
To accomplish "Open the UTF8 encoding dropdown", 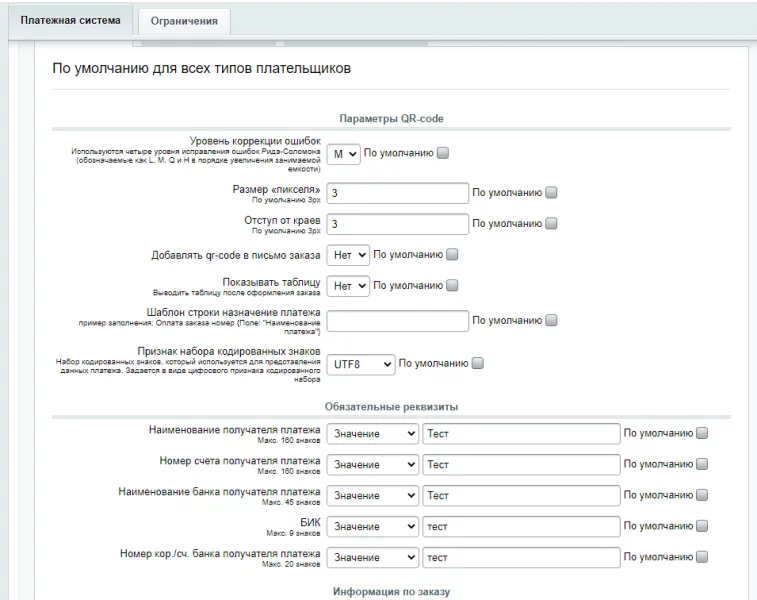I will pyautogui.click(x=361, y=364).
